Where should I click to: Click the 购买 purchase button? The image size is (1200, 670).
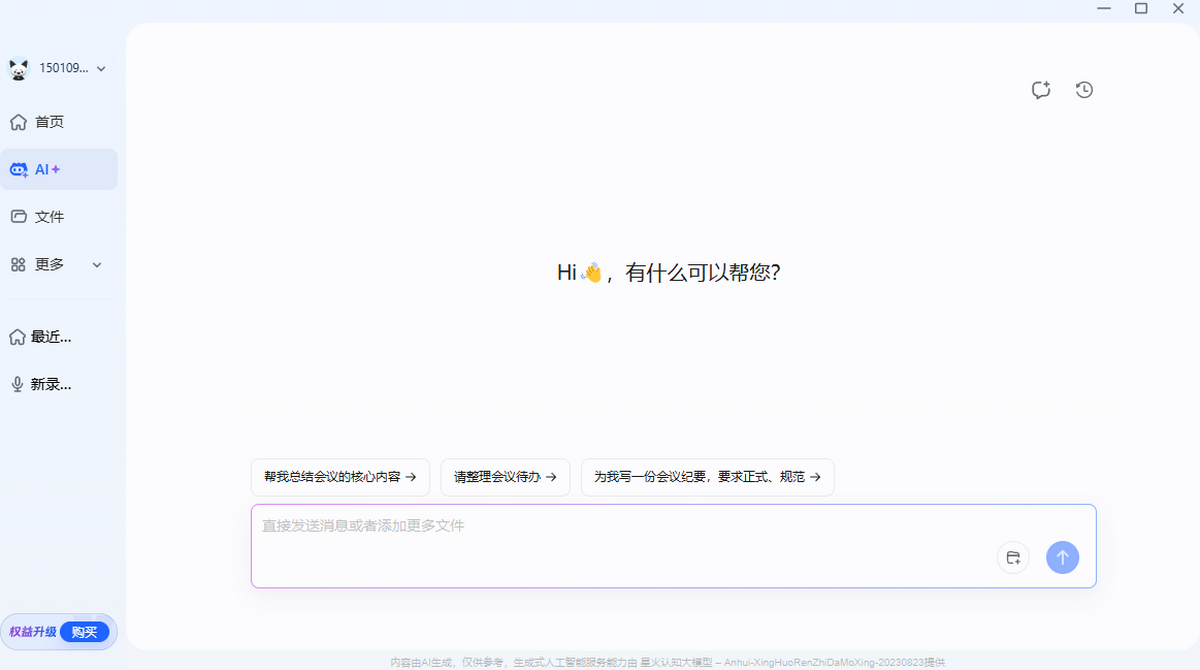point(85,631)
